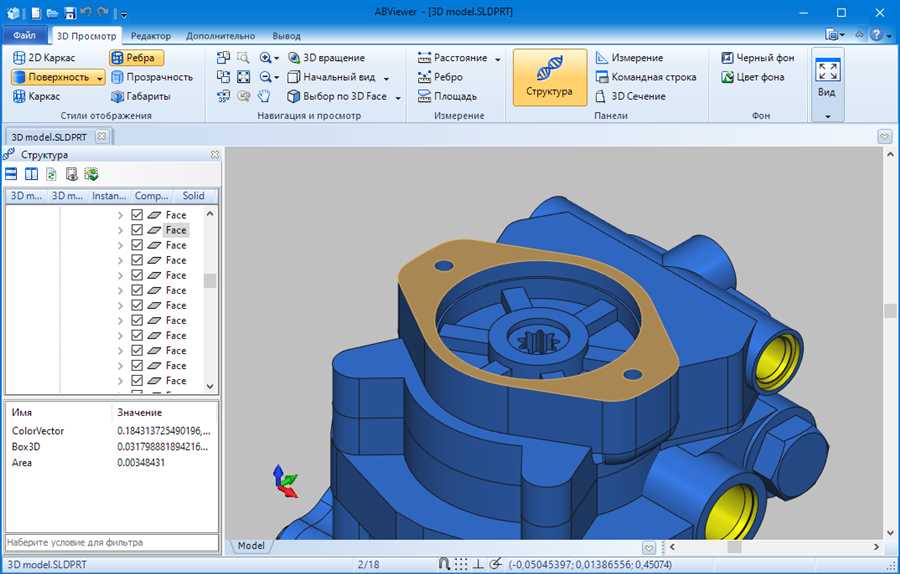Open the Файл menu
Image resolution: width=900 pixels, height=574 pixels.
[24, 36]
